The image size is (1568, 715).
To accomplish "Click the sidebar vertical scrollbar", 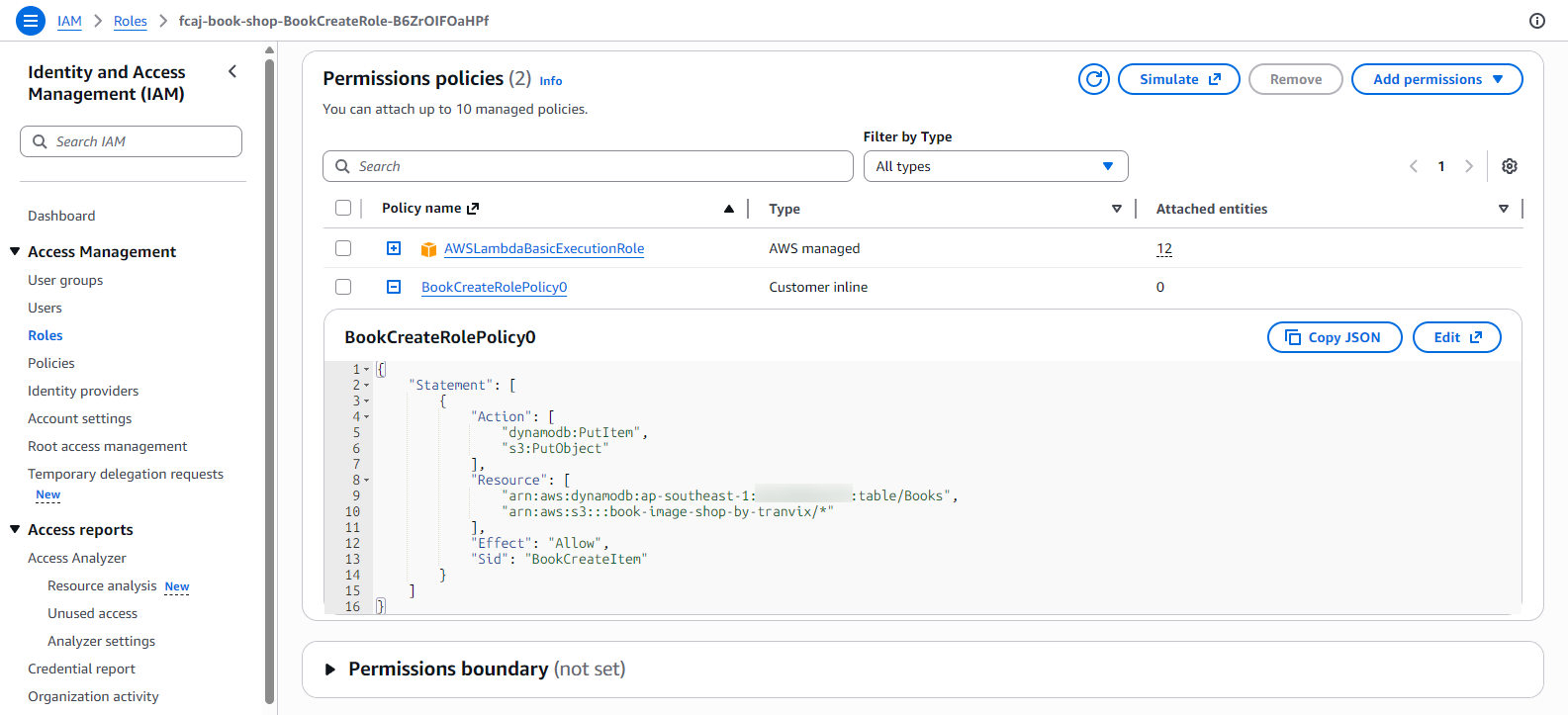I will [269, 381].
